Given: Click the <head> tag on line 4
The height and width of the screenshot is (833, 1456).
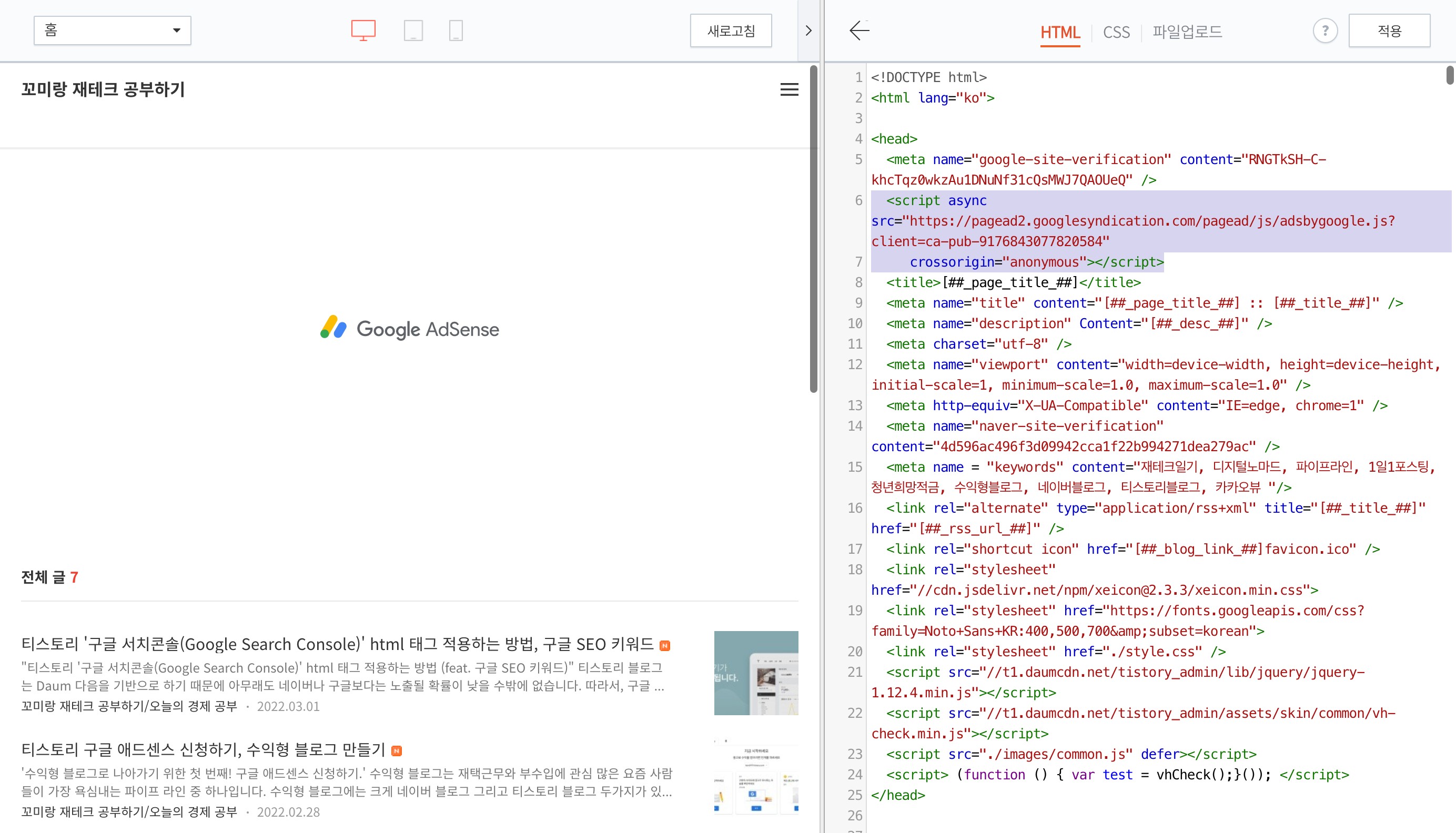Looking at the screenshot, I should 894,139.
